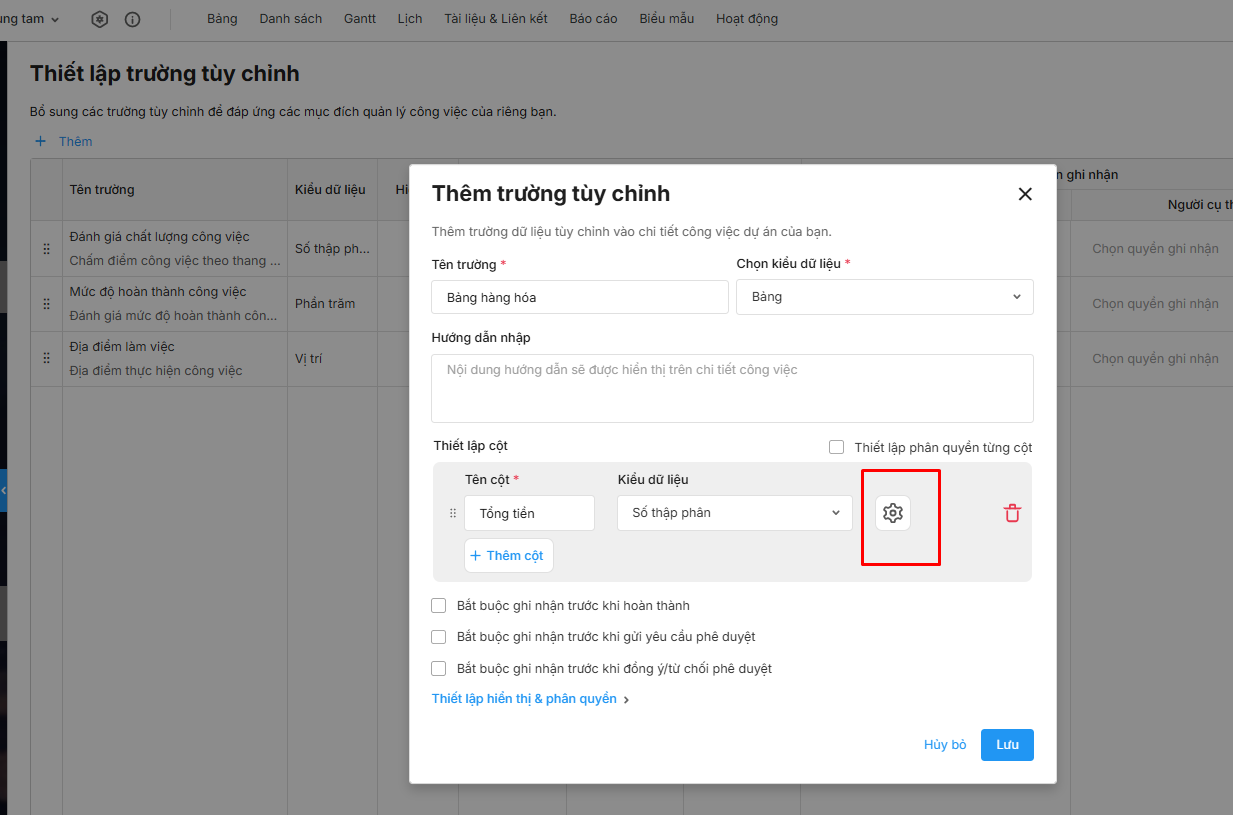
Task: Open Chọn kiểu dữ liệu dropdown showing Bảng
Action: point(884,297)
